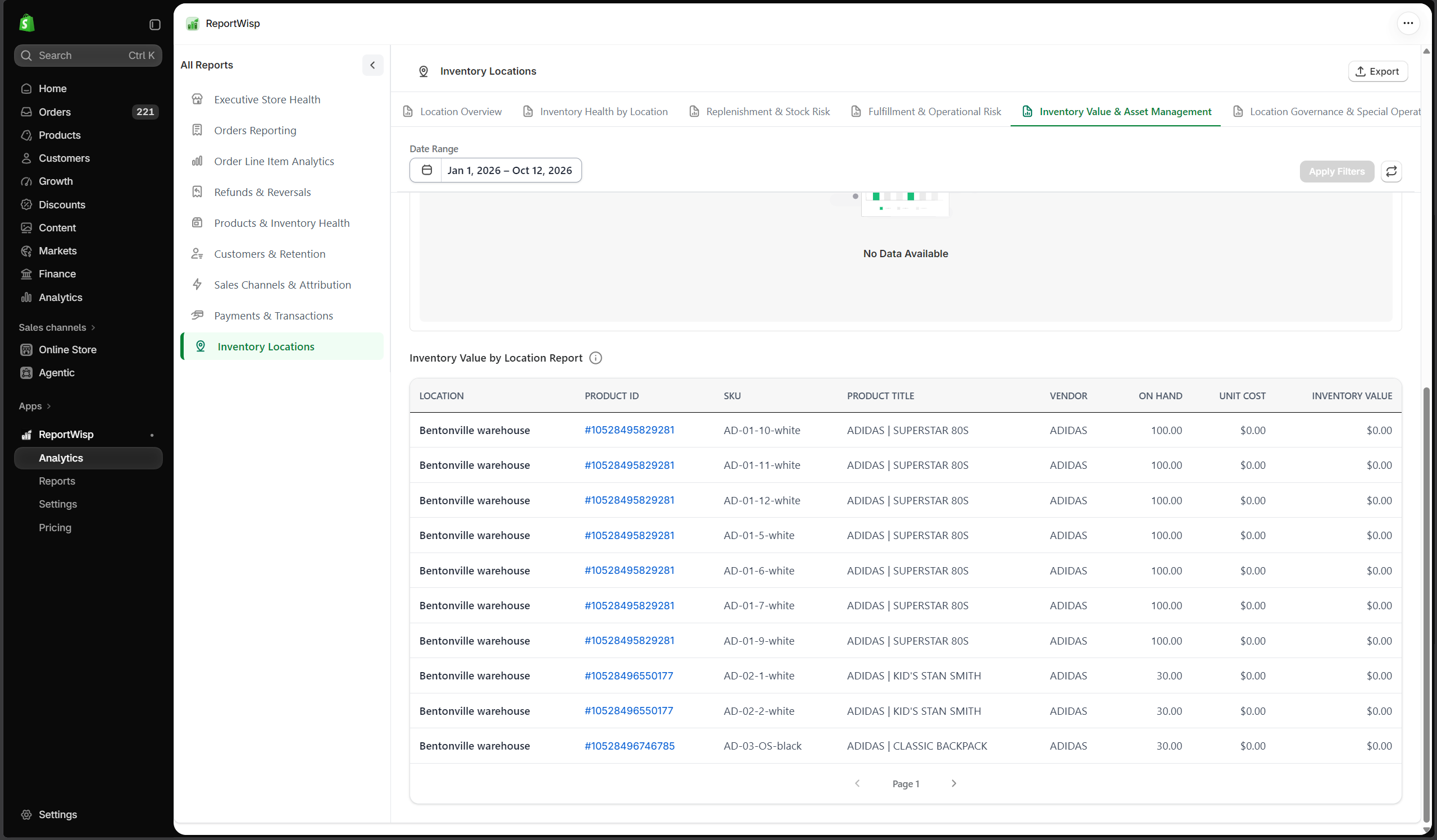The width and height of the screenshot is (1437, 840).
Task: Click the Apply Filters button
Action: pyautogui.click(x=1336, y=171)
